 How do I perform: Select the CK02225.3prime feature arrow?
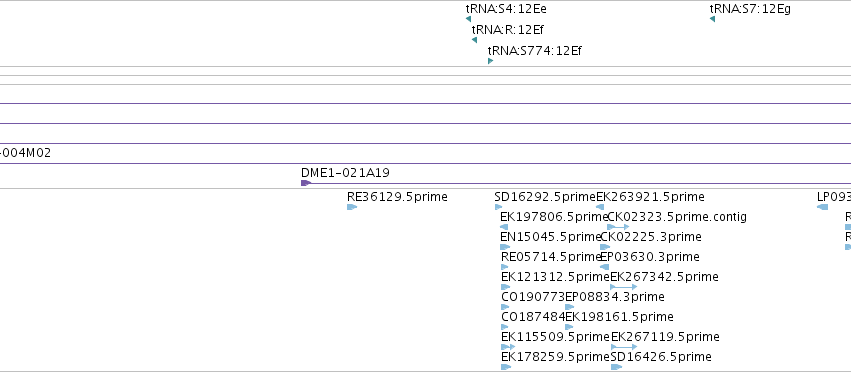pos(605,247)
